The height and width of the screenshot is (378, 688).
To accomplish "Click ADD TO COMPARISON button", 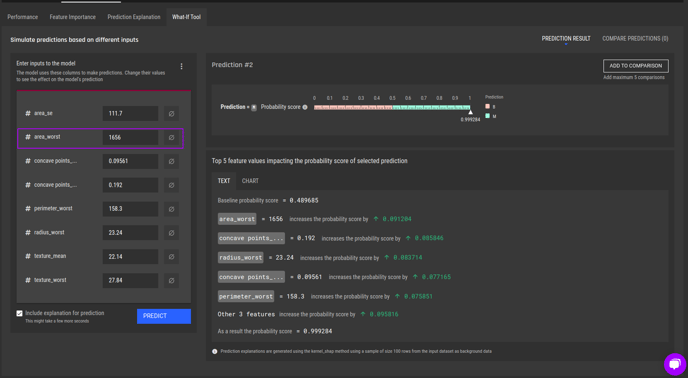I will pyautogui.click(x=636, y=66).
